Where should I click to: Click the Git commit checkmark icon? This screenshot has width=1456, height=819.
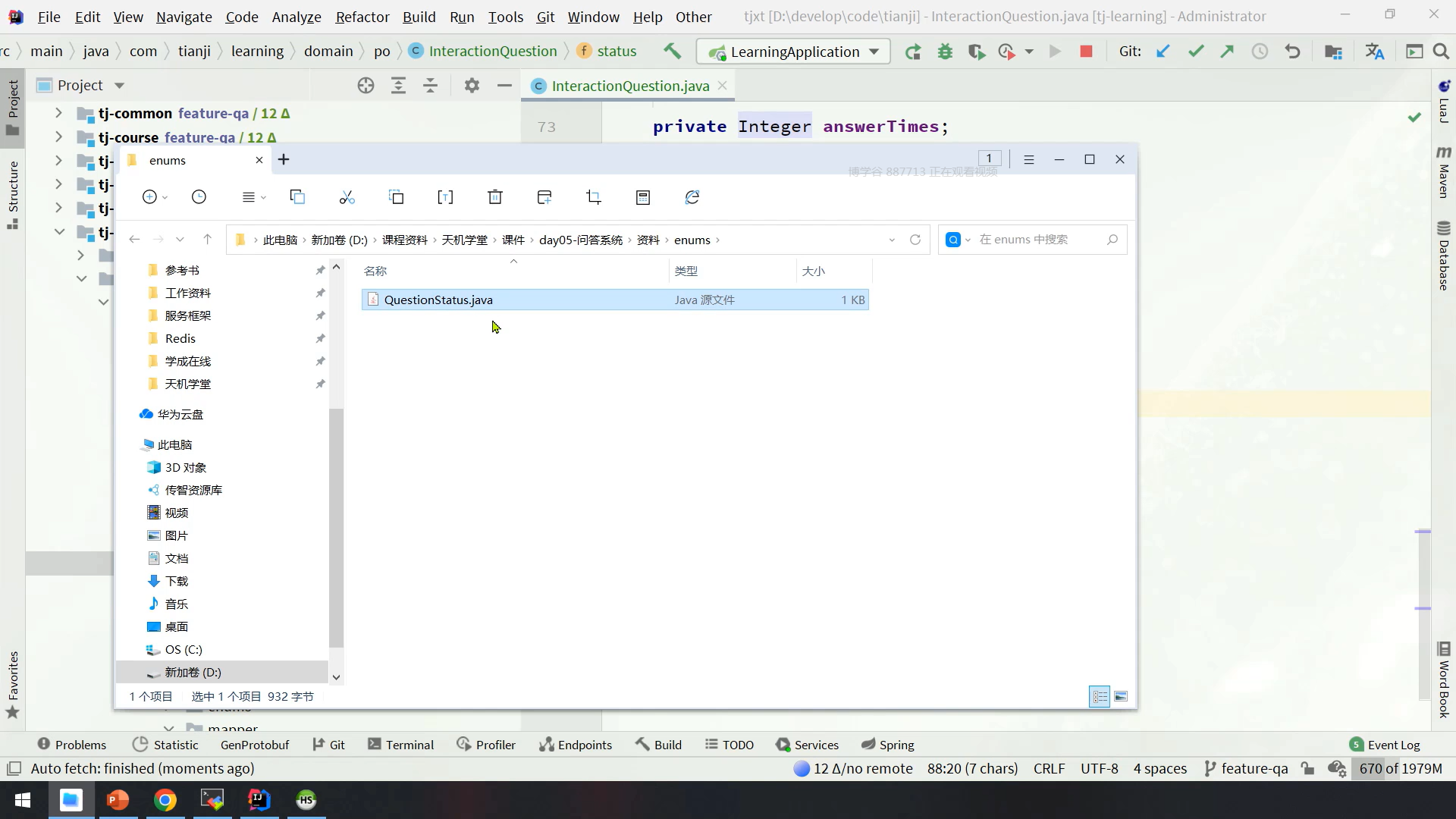[x=1196, y=52]
